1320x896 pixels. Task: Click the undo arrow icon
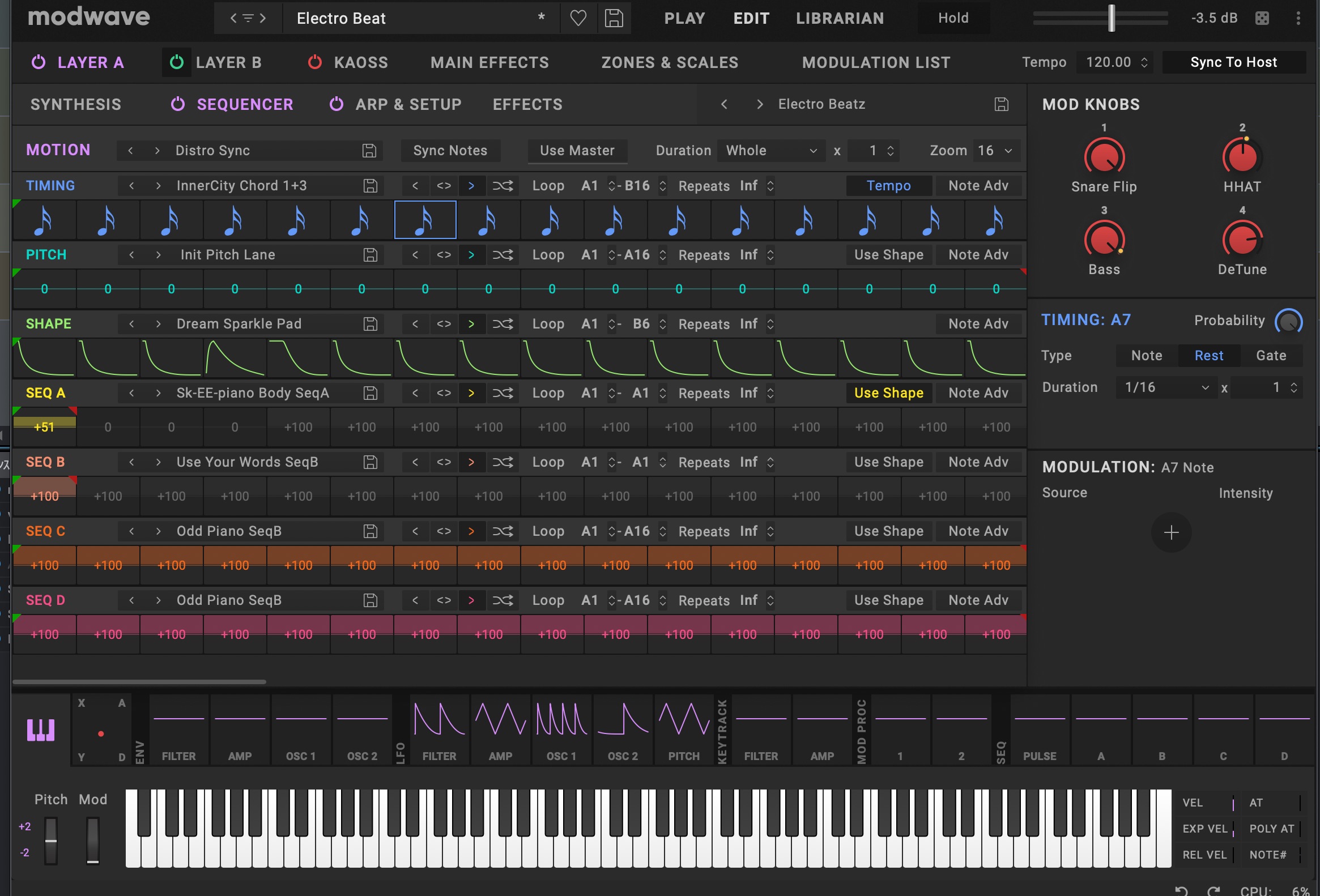tap(1181, 890)
